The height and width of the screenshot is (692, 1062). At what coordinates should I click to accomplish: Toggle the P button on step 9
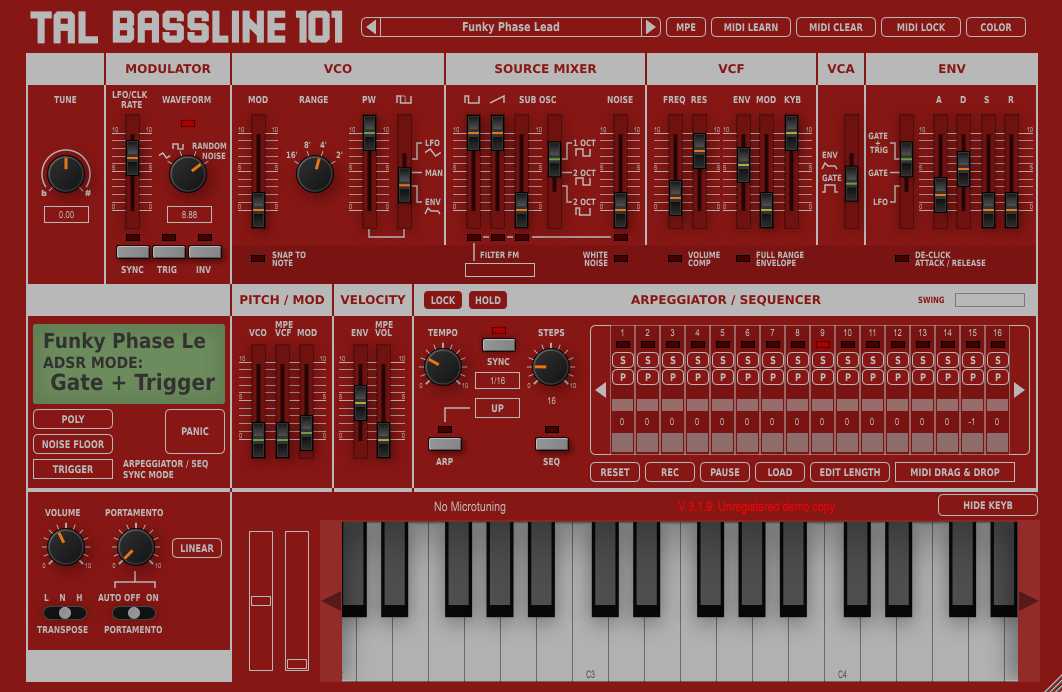[x=822, y=377]
